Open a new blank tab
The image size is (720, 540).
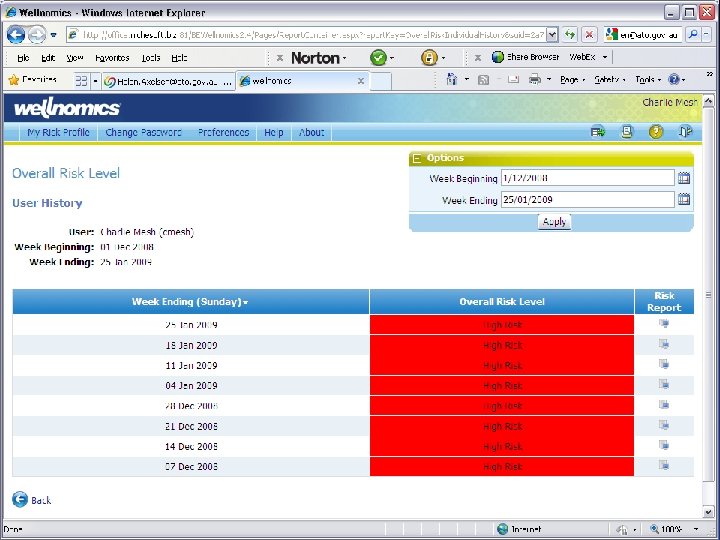pos(381,82)
